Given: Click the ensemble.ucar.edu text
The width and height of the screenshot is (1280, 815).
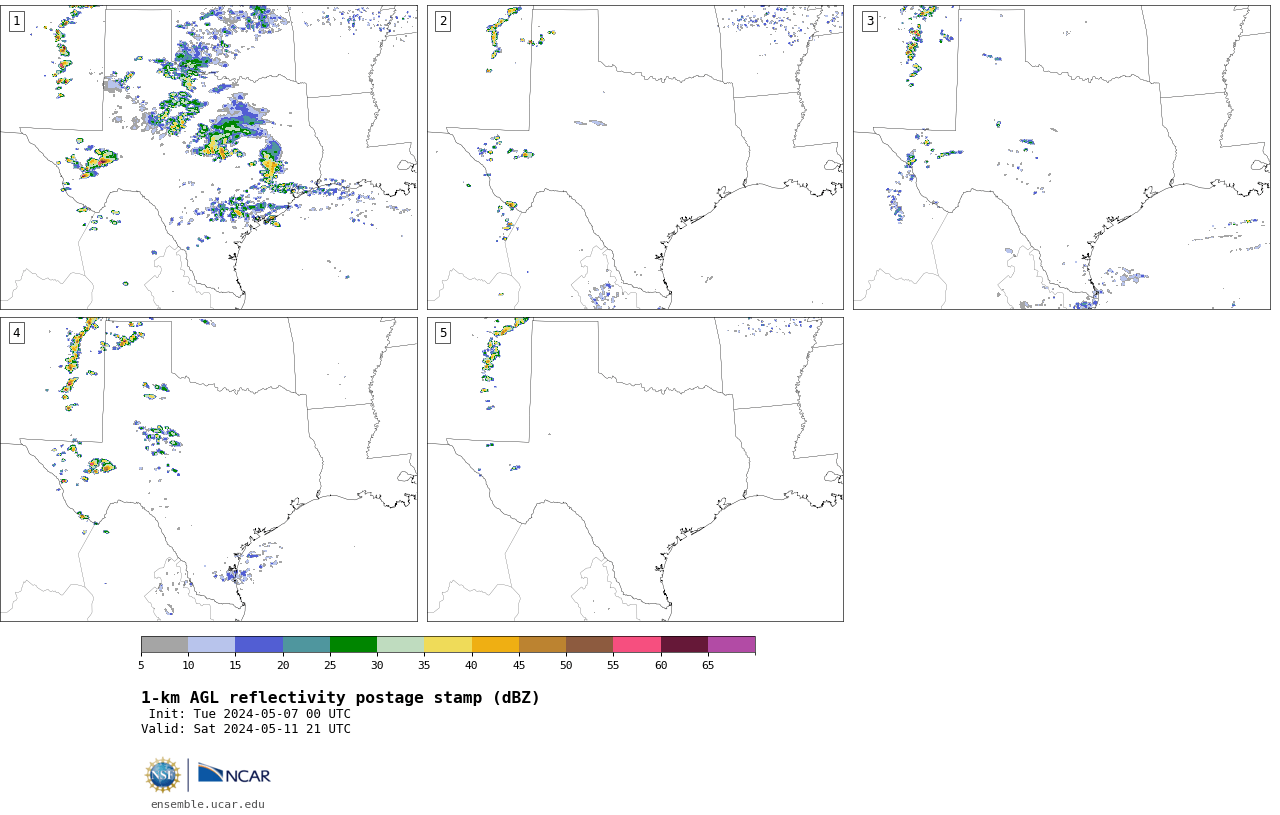Looking at the screenshot, I should point(208,804).
